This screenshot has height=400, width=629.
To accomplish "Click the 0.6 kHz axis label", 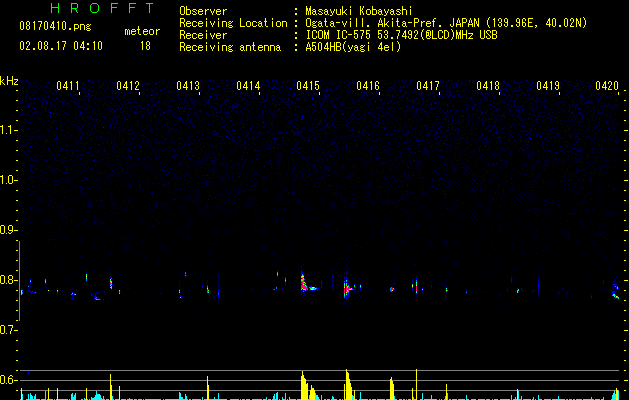I will coord(8,380).
